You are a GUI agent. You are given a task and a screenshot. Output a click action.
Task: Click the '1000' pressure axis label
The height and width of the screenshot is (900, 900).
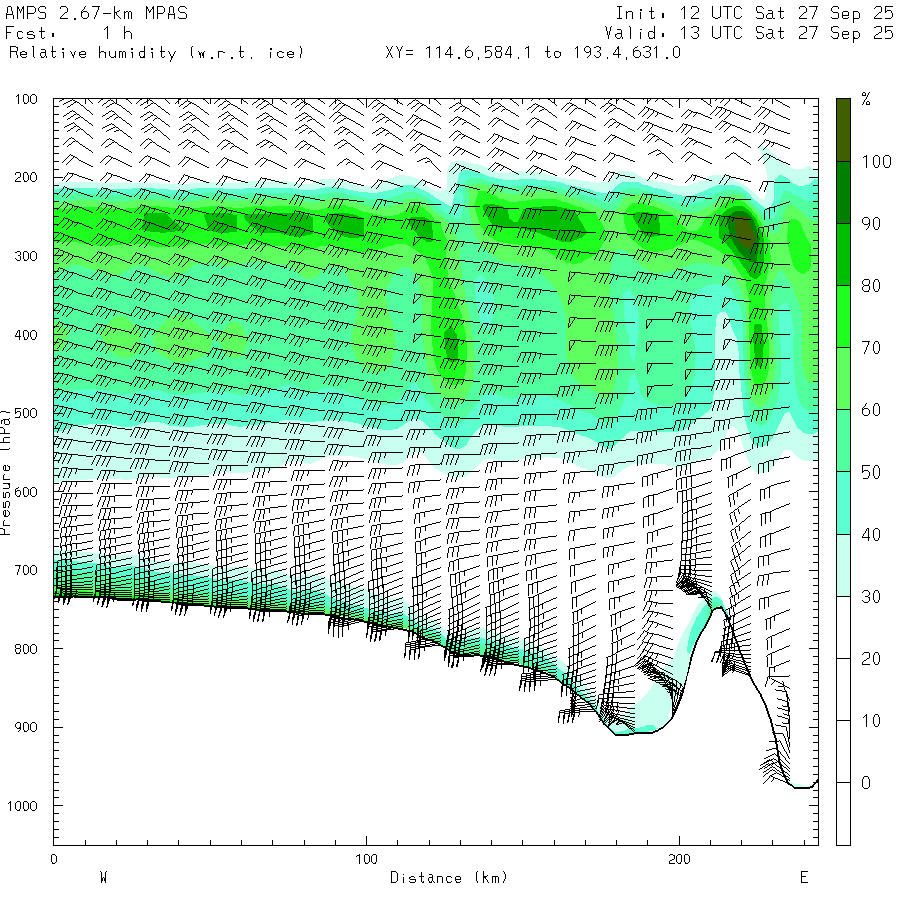point(22,806)
